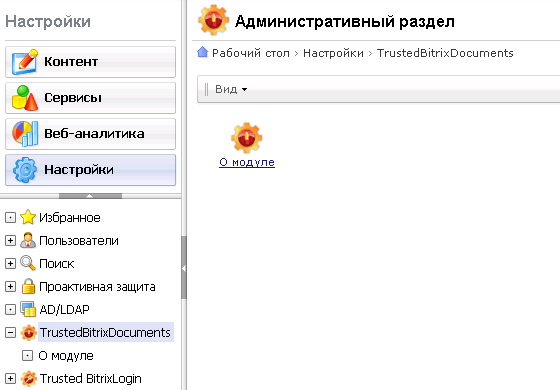
Task: Click the Проактивная защита padlock icon
Action: (28, 286)
